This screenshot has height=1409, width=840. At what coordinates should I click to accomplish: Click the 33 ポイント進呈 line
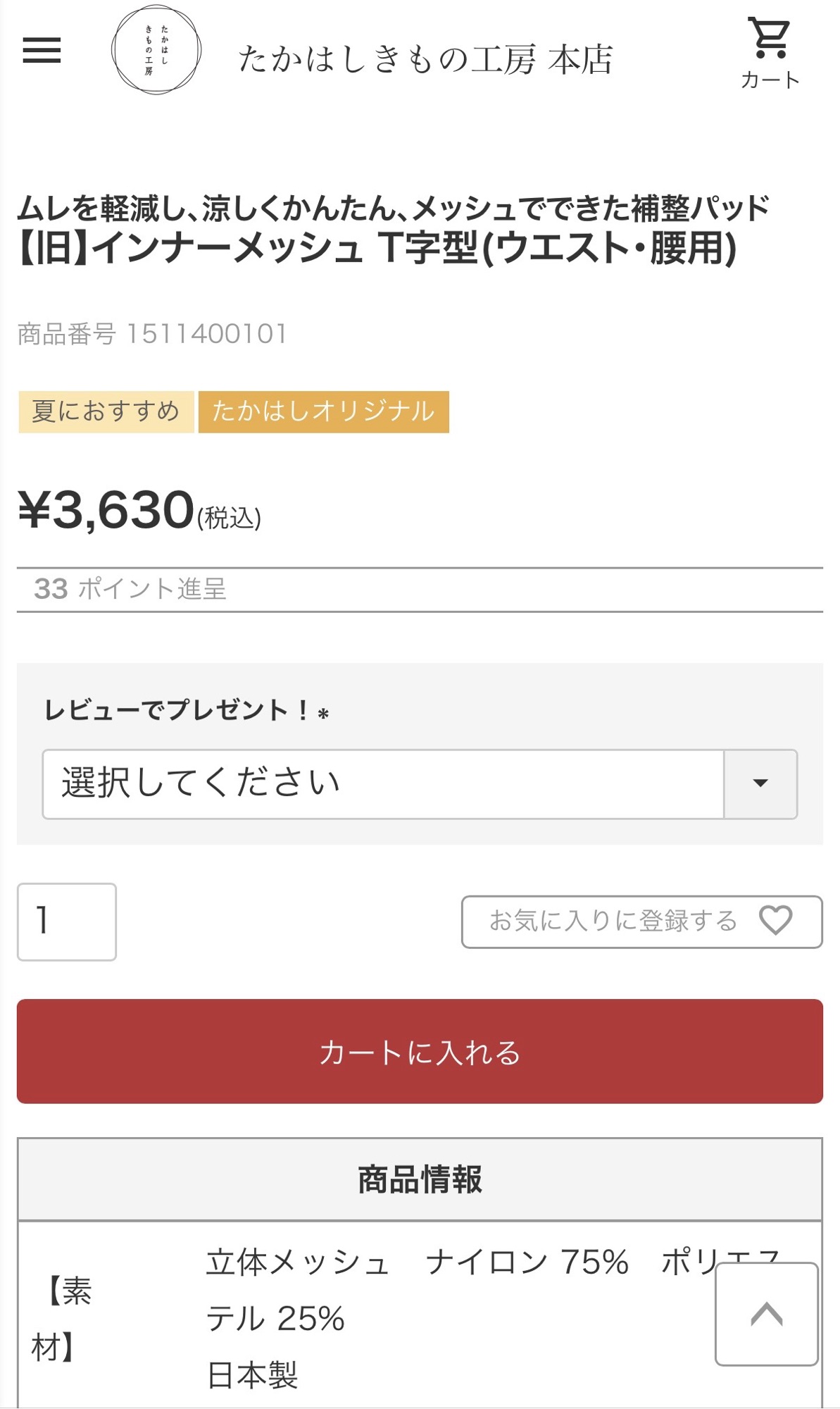130,589
